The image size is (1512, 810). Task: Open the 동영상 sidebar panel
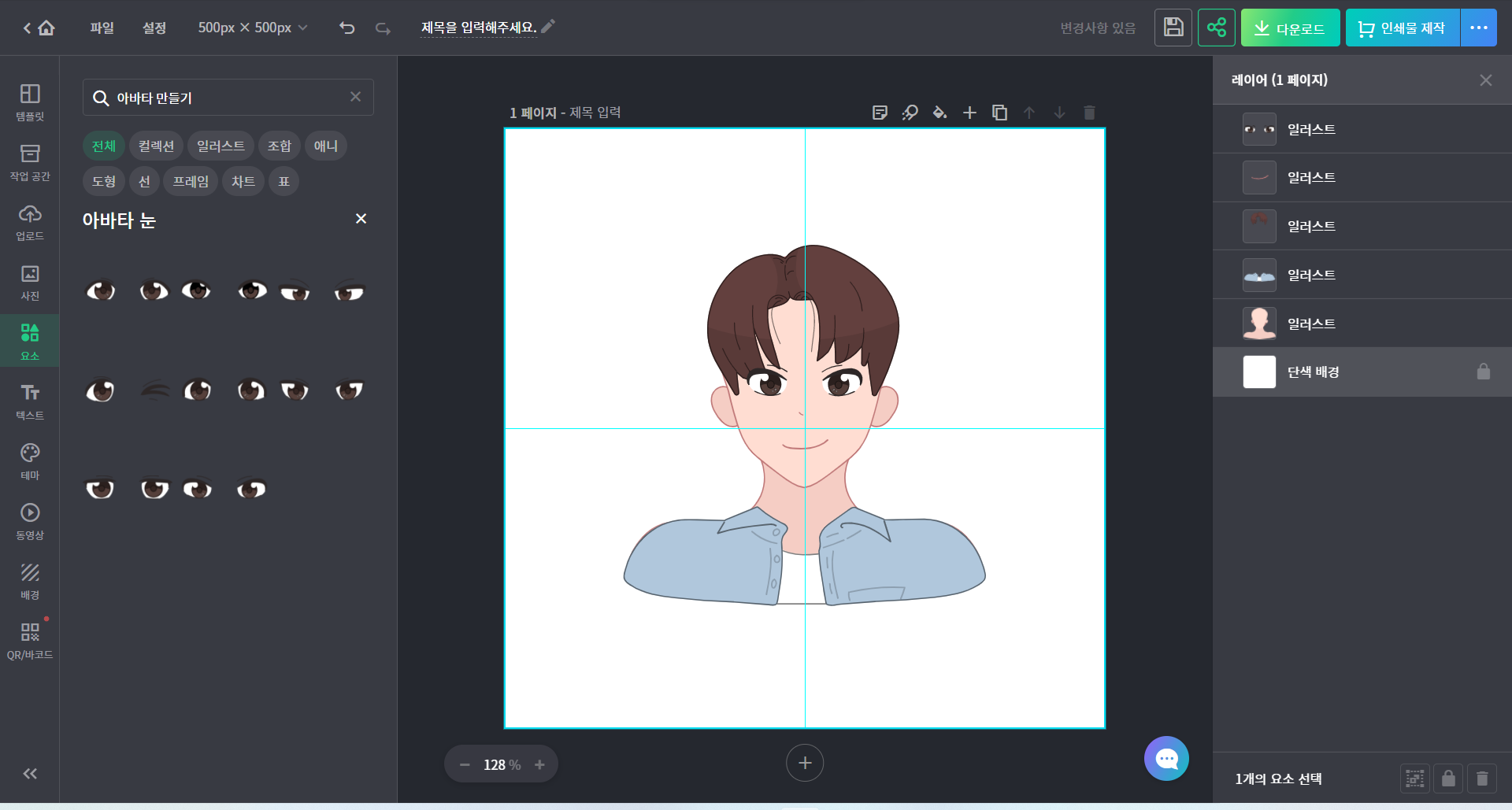tap(30, 521)
